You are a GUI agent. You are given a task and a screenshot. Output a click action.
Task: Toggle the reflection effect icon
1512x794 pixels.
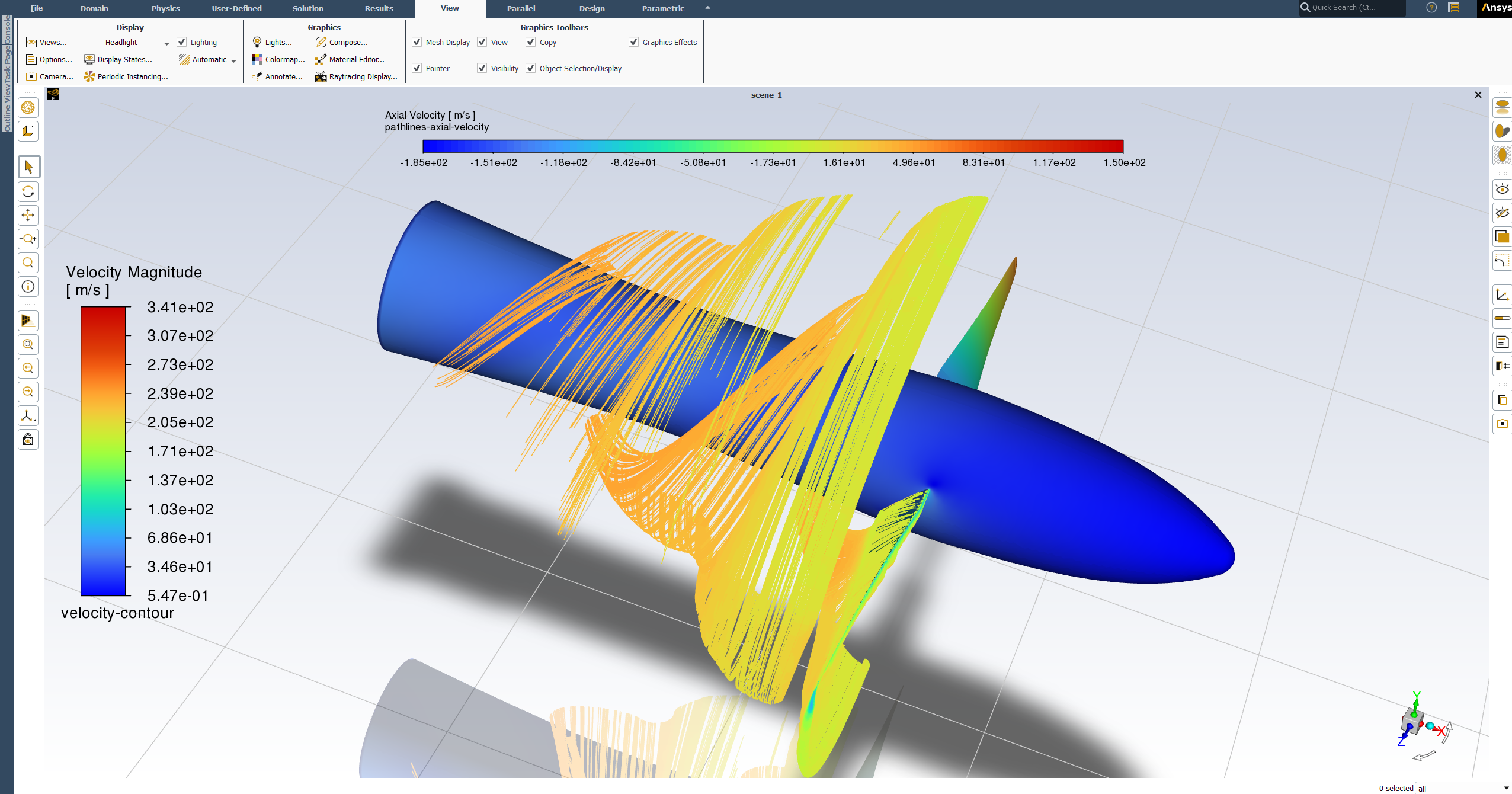coord(1503,107)
